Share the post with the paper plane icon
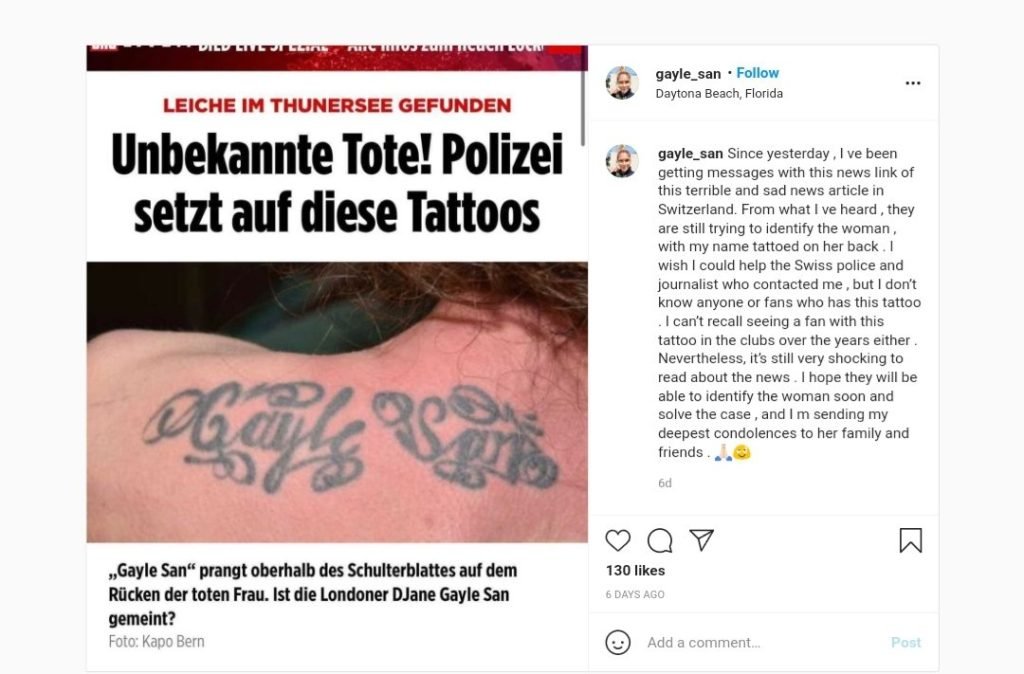The width and height of the screenshot is (1024, 674). [x=701, y=539]
